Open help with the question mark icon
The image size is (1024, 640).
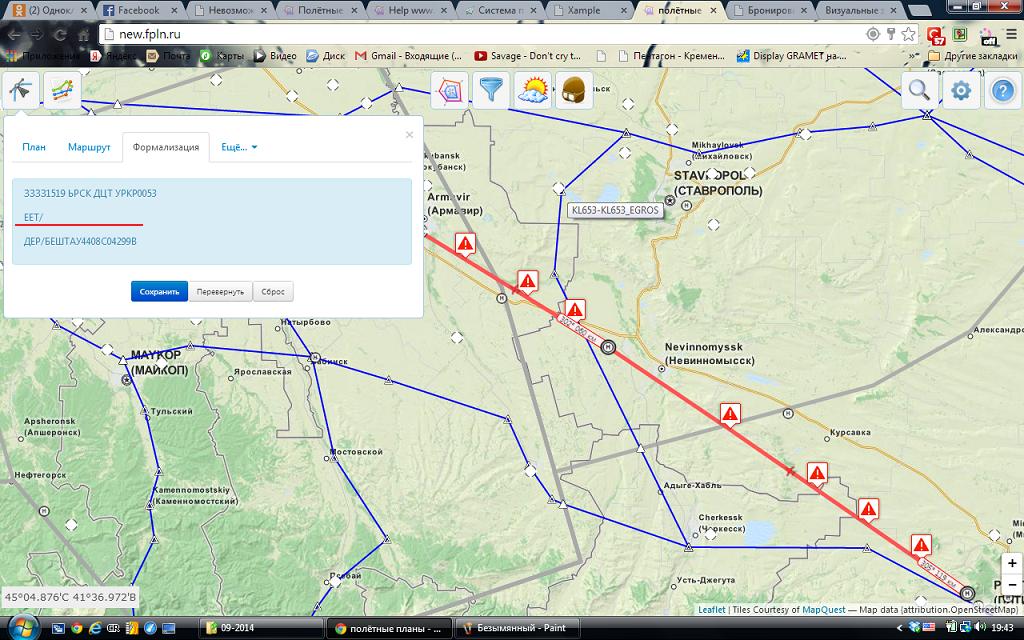point(1002,91)
